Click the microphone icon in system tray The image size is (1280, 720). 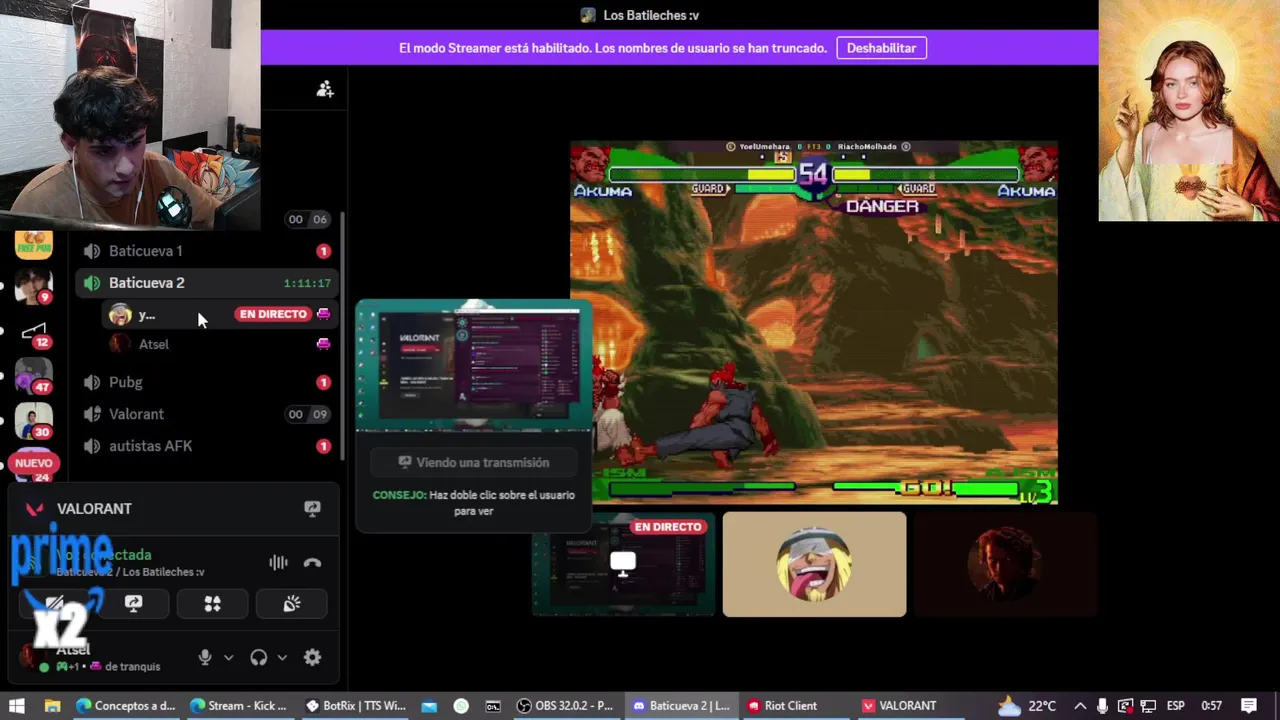pos(1102,706)
